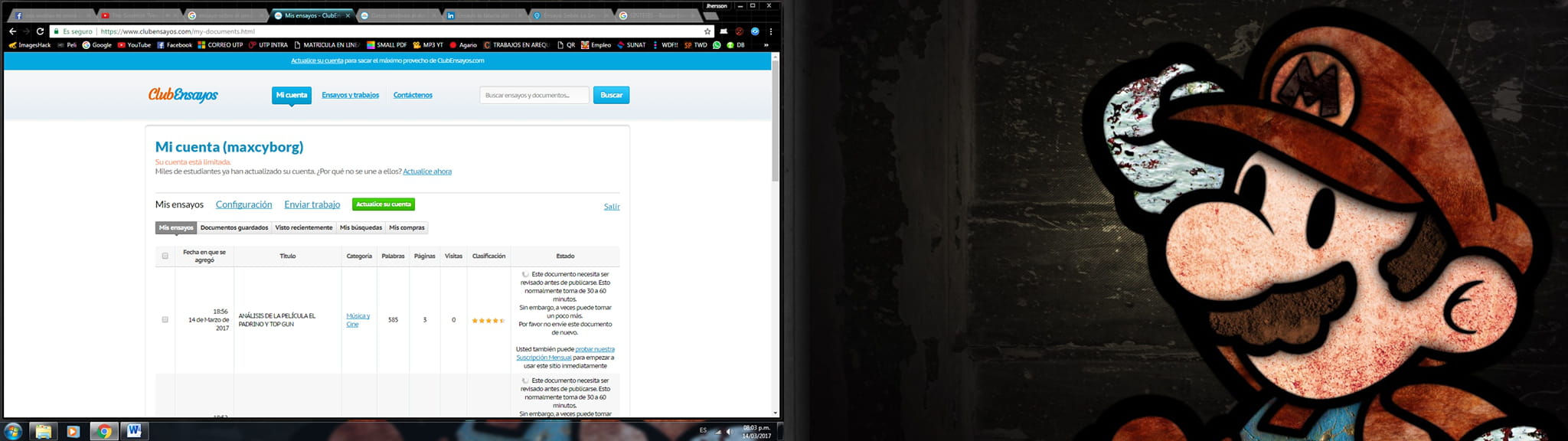Open the Enviar trabajo link
Viewport: 1568px width, 441px height.
coord(312,204)
